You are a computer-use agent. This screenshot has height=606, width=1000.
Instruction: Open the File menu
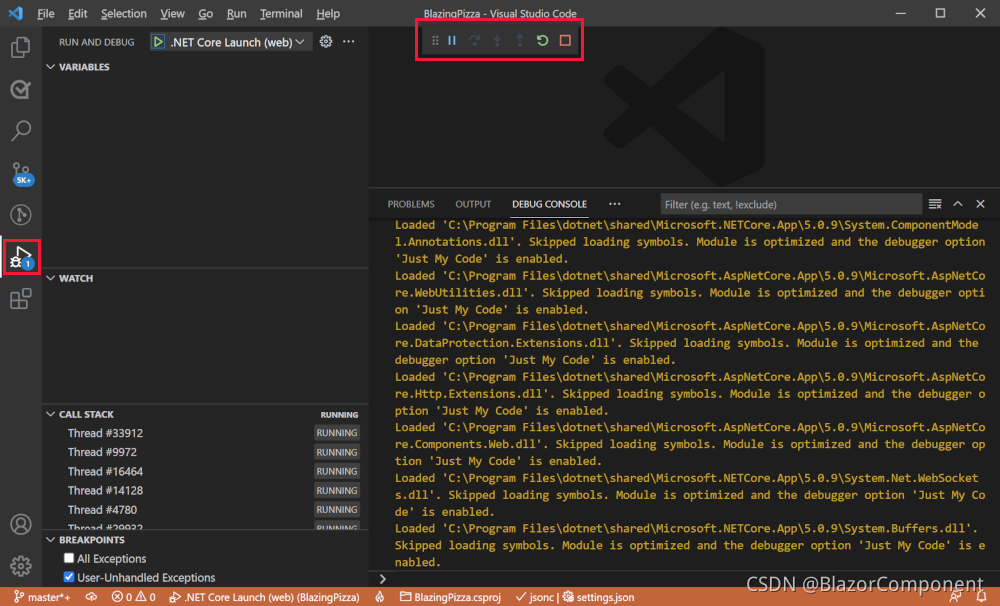(45, 13)
